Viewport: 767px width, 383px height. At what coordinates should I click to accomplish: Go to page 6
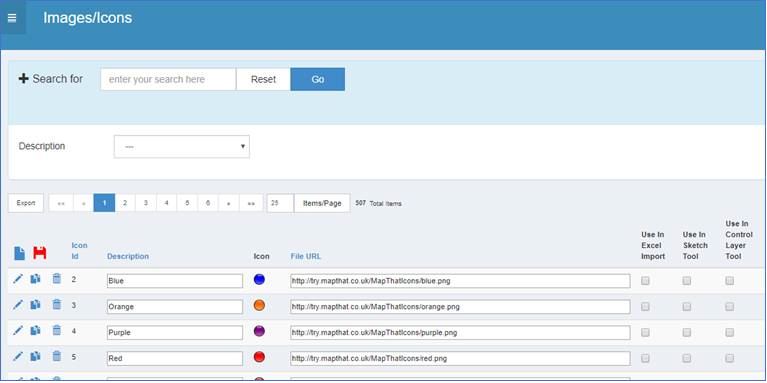[208, 203]
